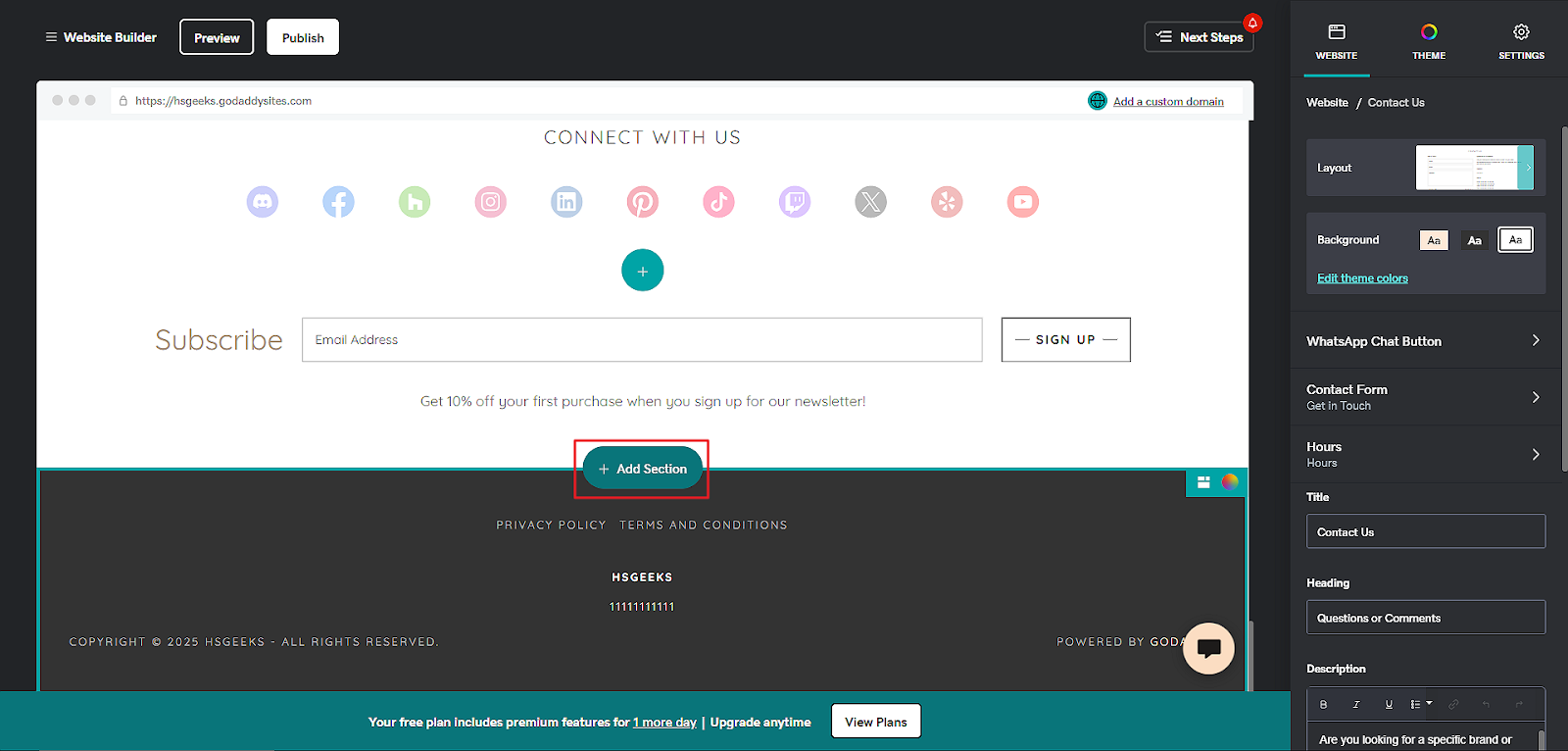The height and width of the screenshot is (751, 1568).
Task: Click the Houzz social icon
Action: 415,202
